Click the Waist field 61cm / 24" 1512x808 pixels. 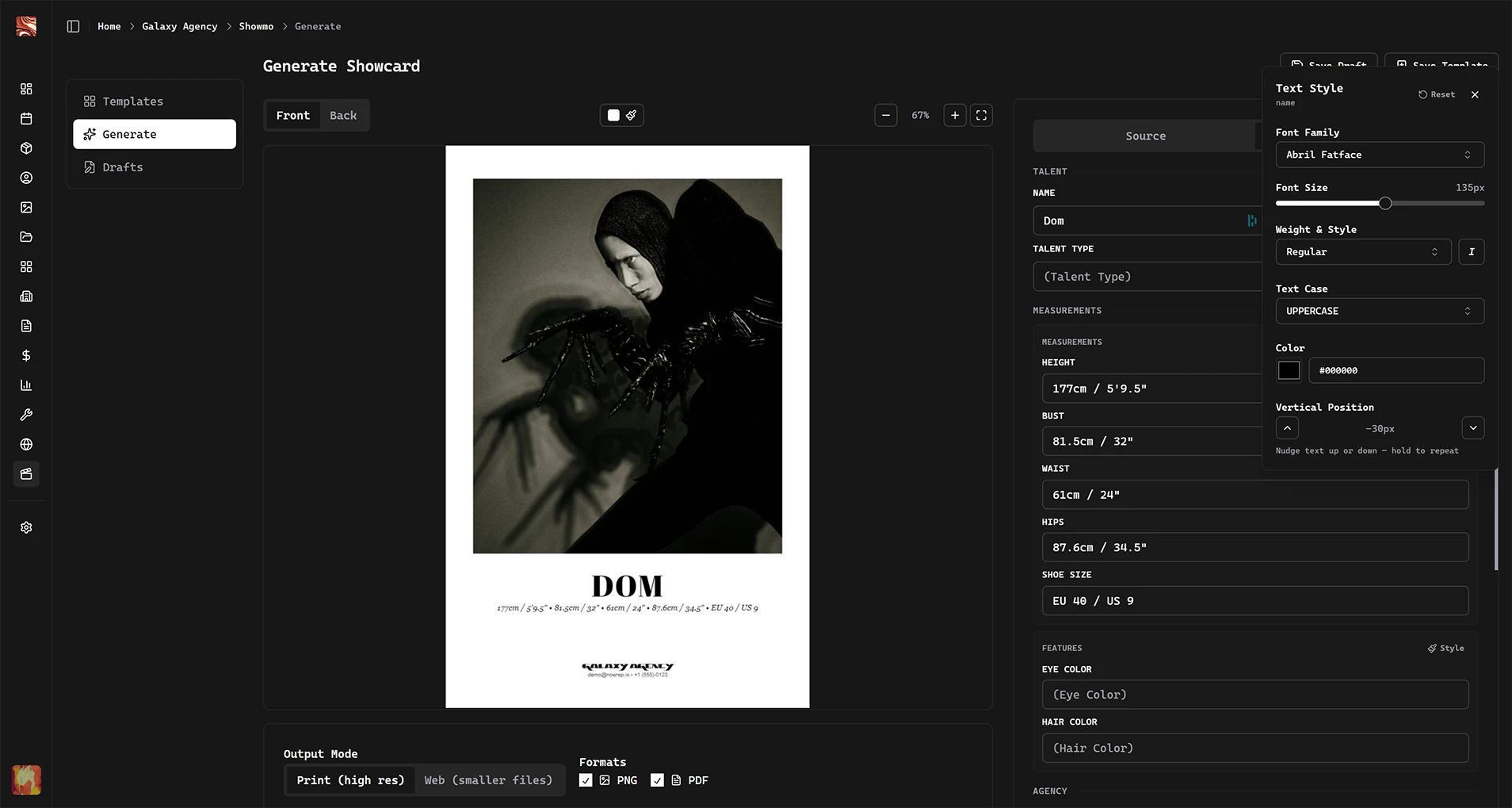pos(1255,495)
